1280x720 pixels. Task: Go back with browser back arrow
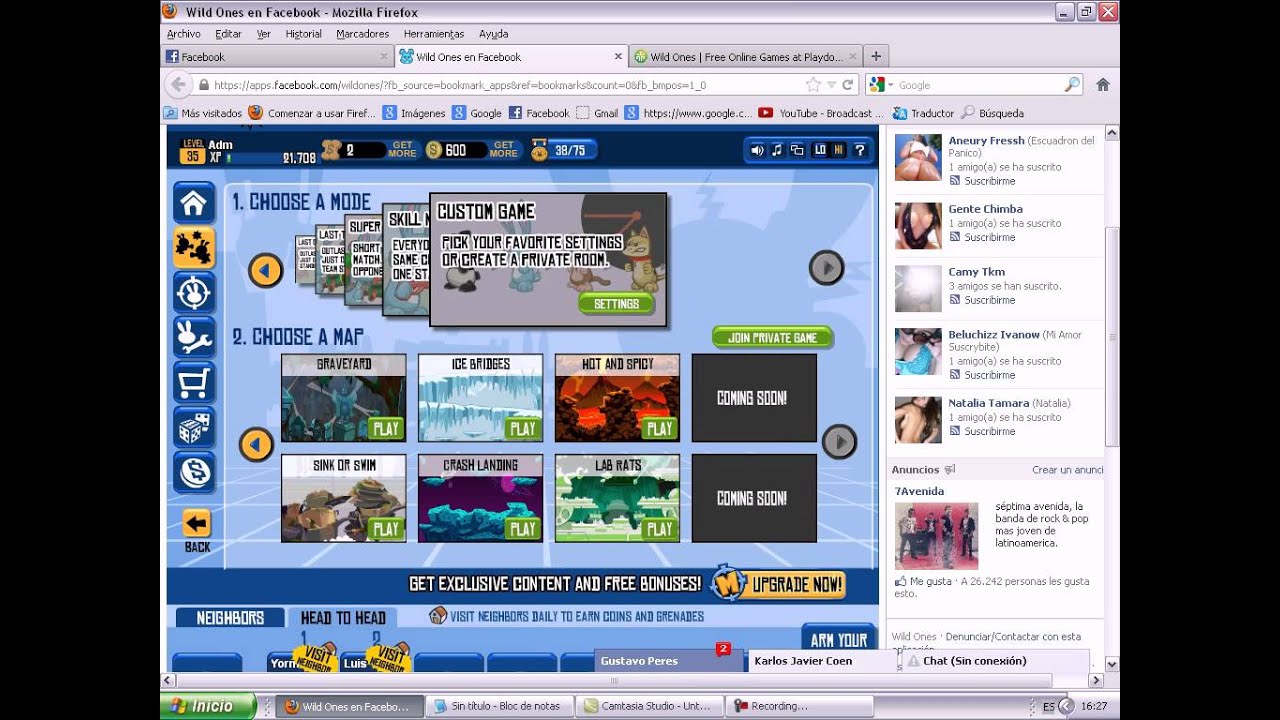[x=178, y=85]
